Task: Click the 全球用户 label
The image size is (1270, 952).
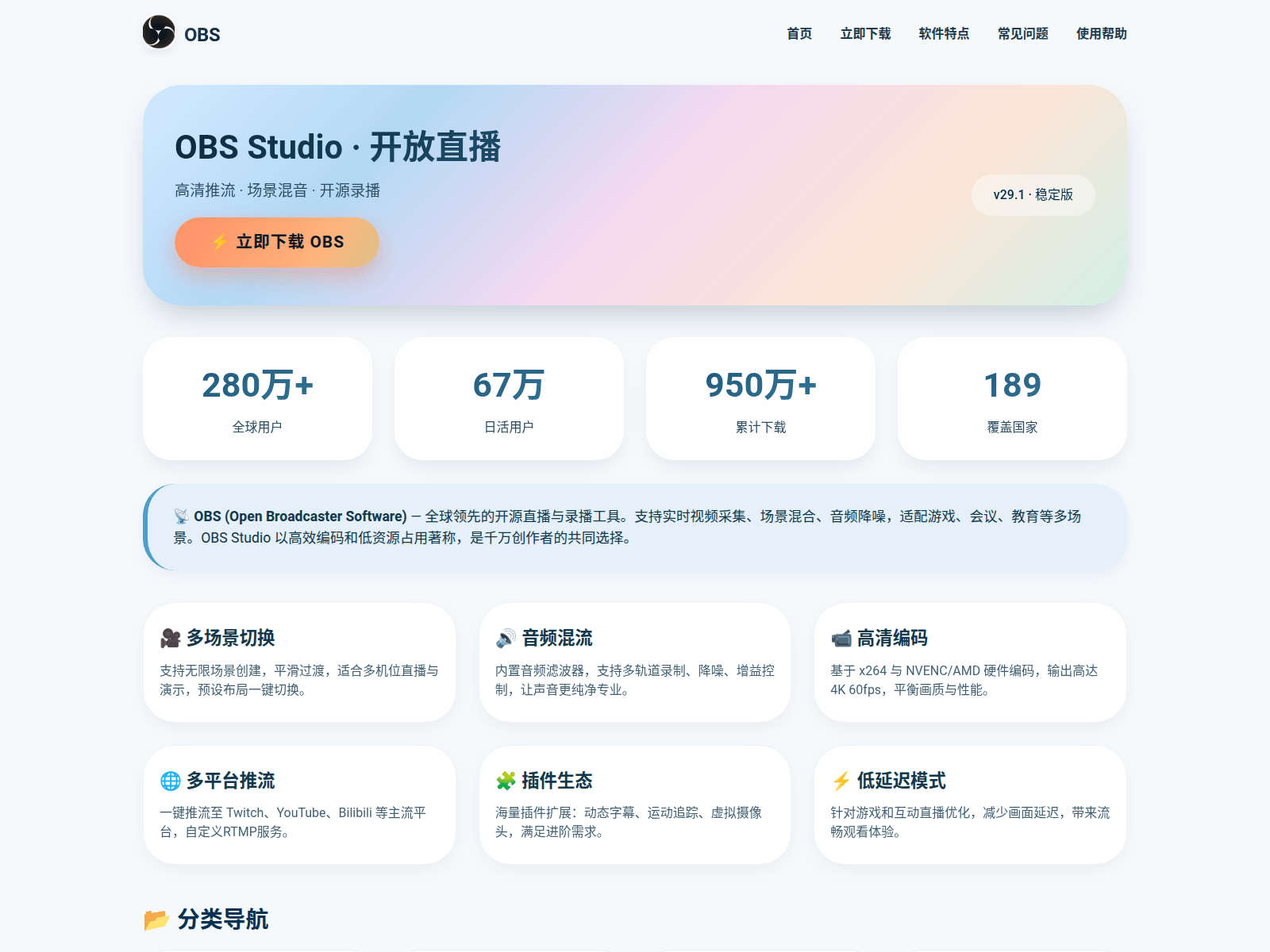Action: coord(257,427)
